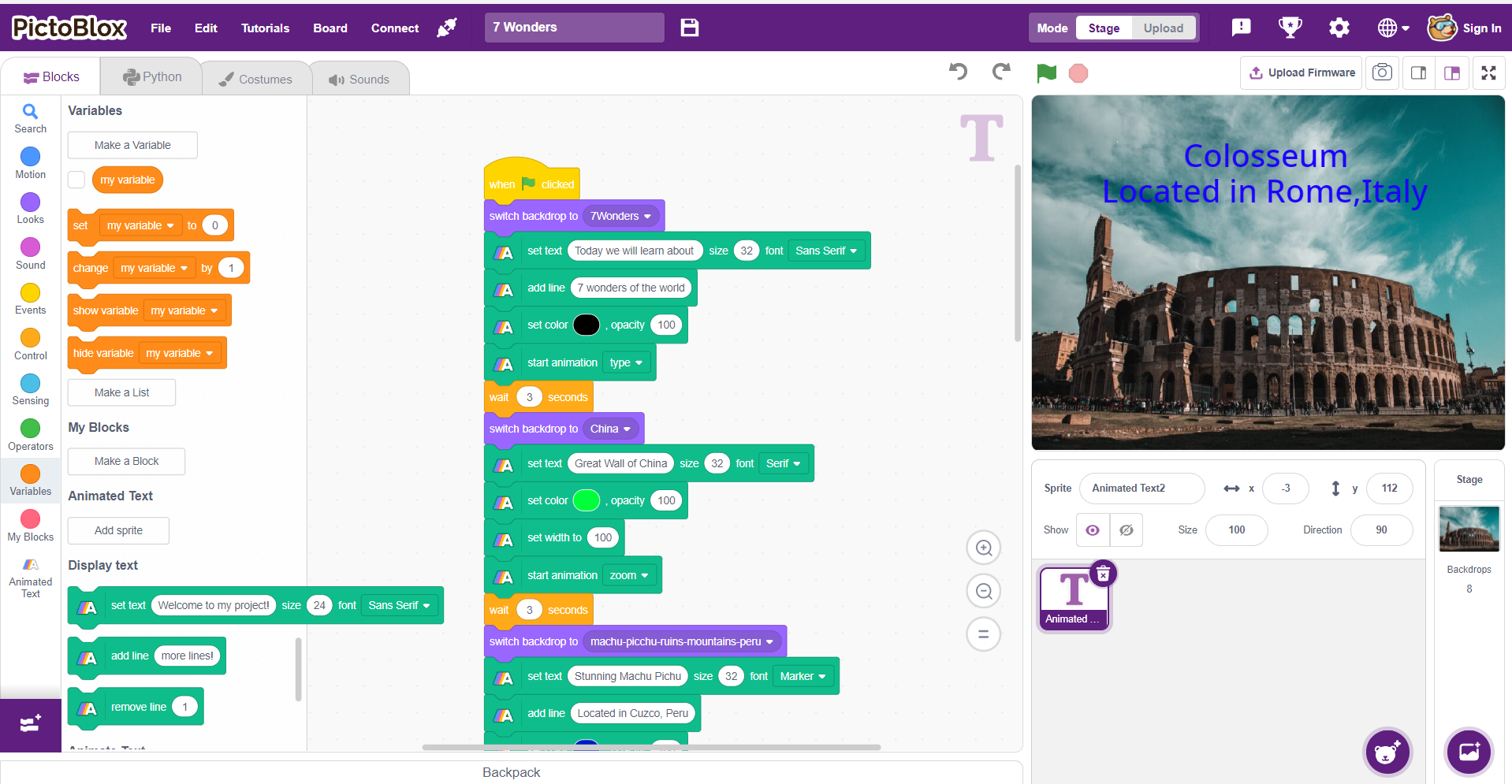Switch mode to Upload
Image resolution: width=1512 pixels, height=784 pixels.
click(1163, 28)
